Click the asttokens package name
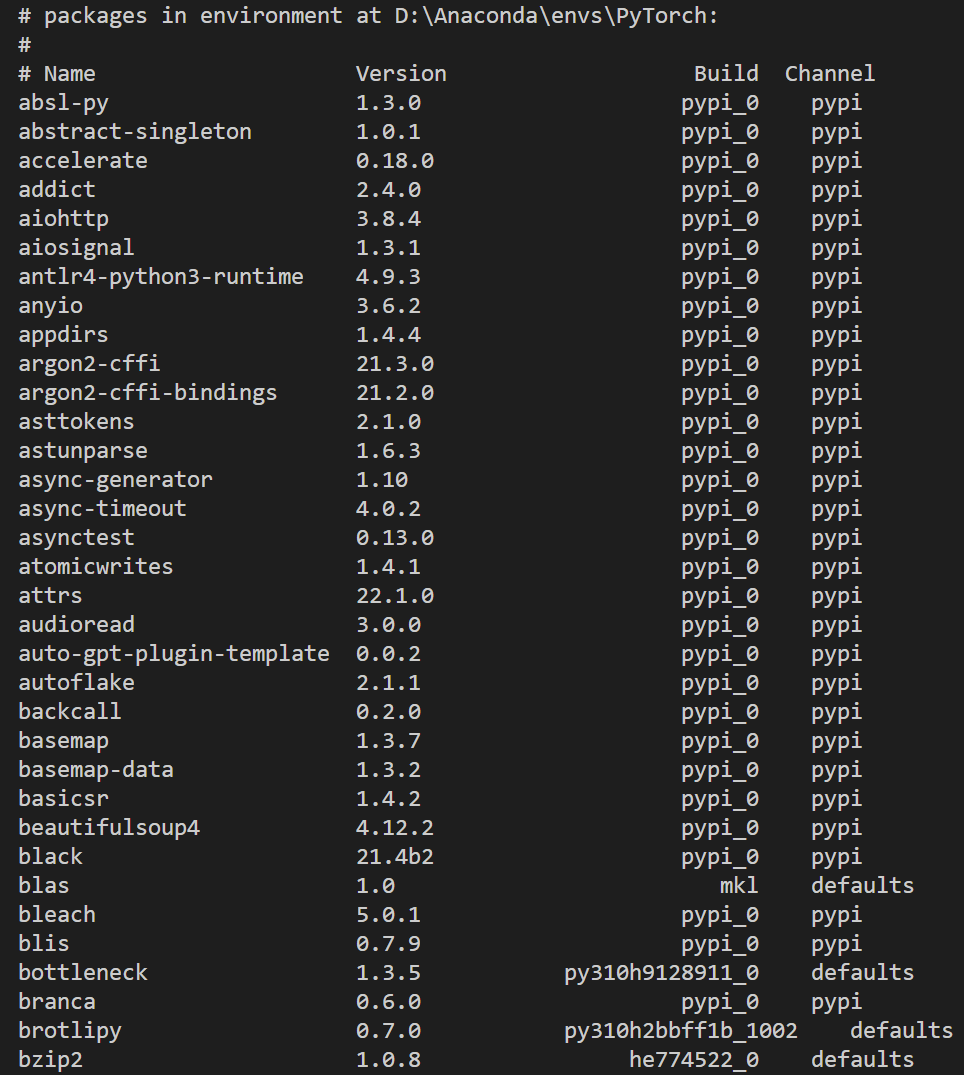Image resolution: width=964 pixels, height=1075 pixels. pyautogui.click(x=76, y=422)
